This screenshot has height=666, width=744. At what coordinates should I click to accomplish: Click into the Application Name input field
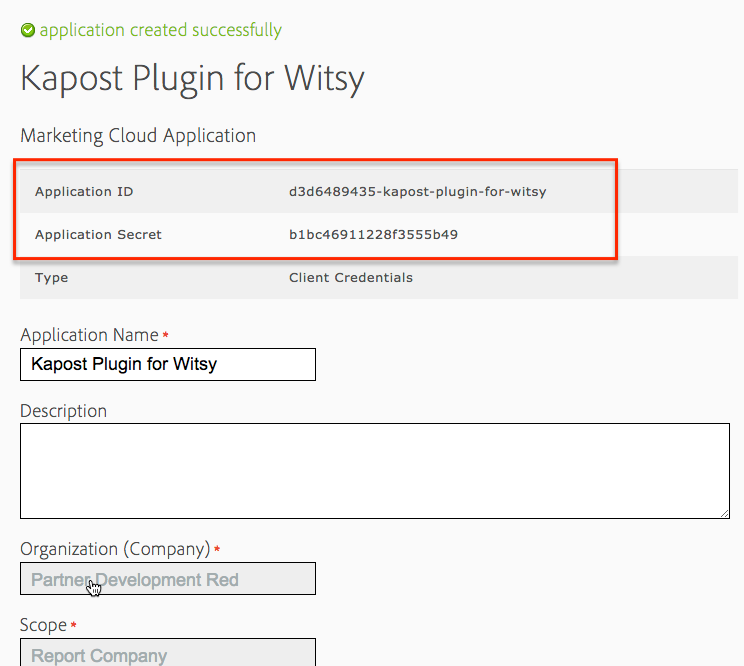click(x=168, y=364)
